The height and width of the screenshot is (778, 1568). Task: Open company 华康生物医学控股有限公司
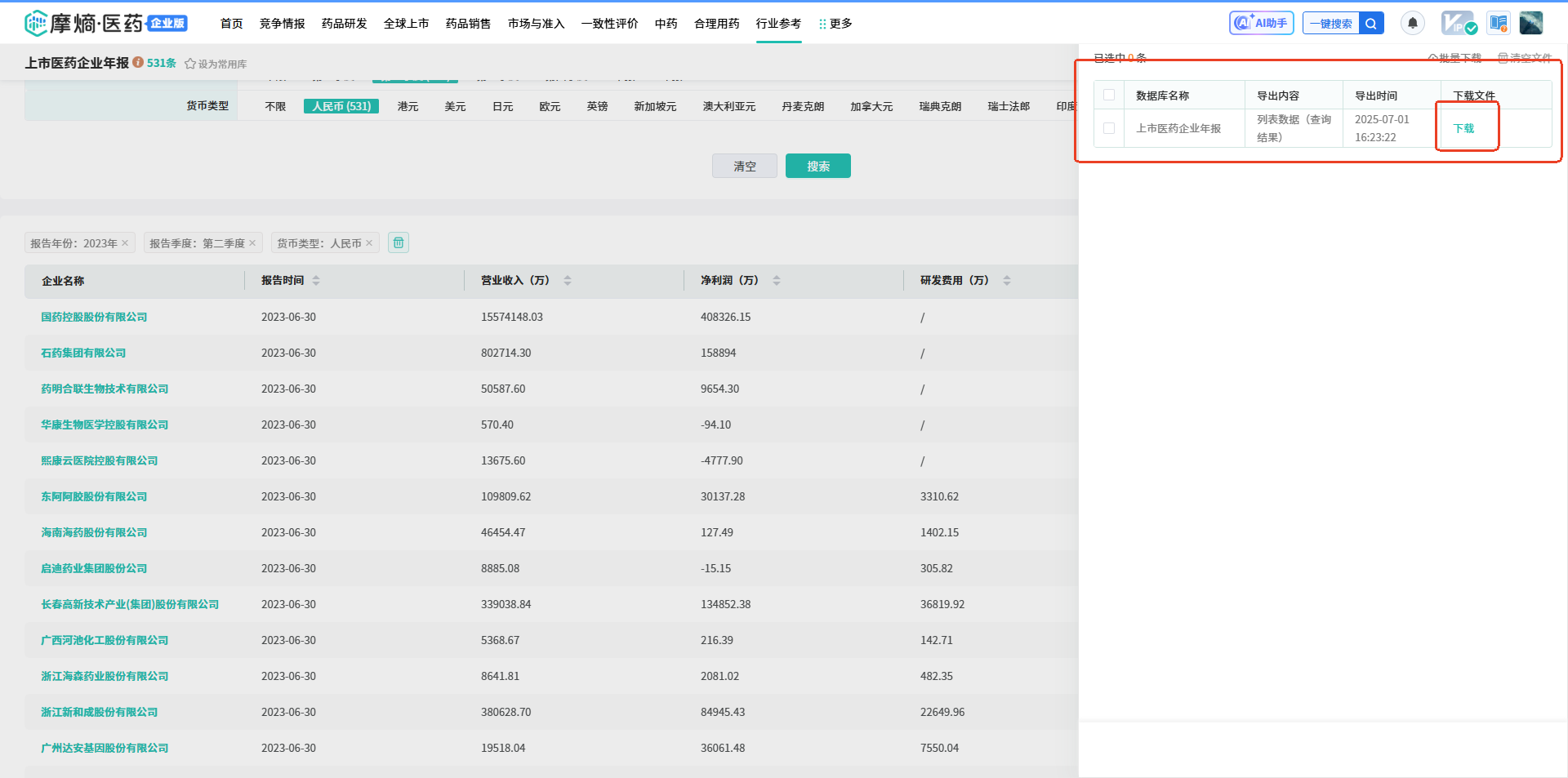pos(105,425)
